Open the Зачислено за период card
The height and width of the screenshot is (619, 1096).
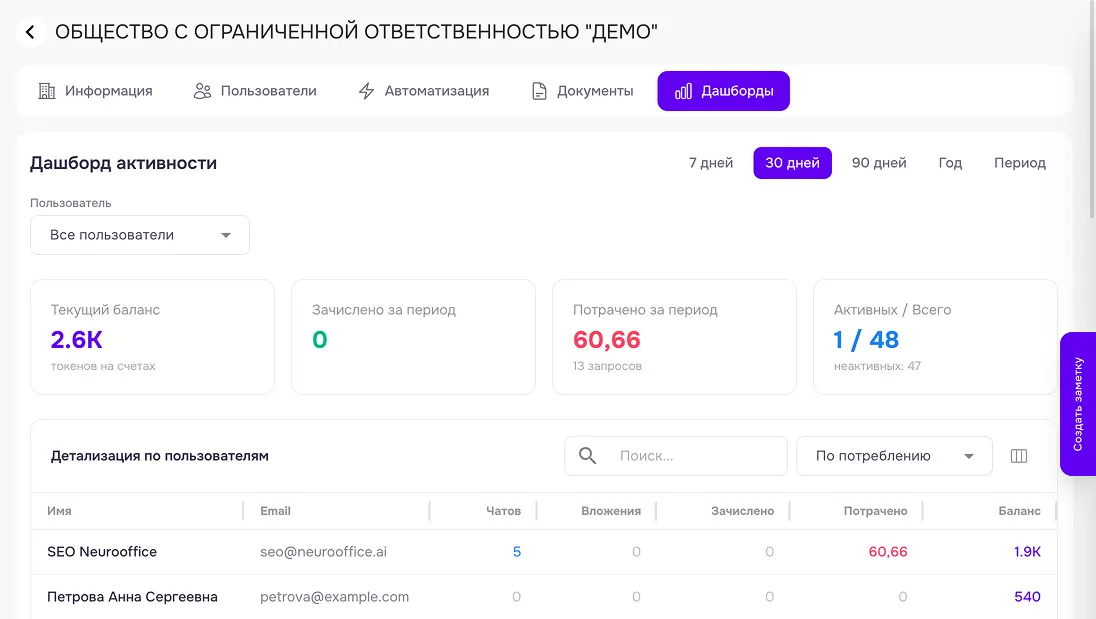[x=413, y=337]
